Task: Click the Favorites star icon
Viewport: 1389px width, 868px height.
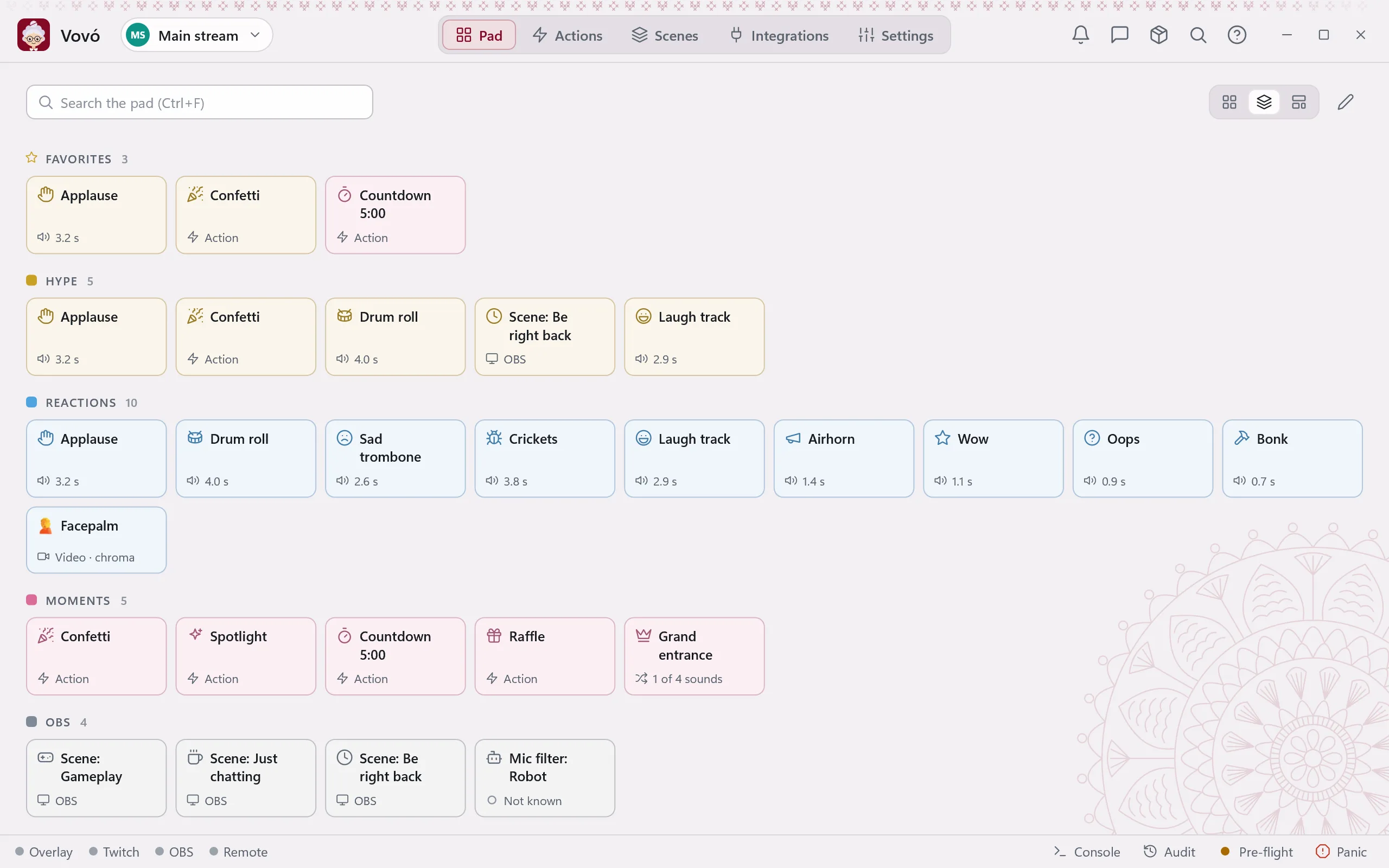Action: [x=31, y=158]
